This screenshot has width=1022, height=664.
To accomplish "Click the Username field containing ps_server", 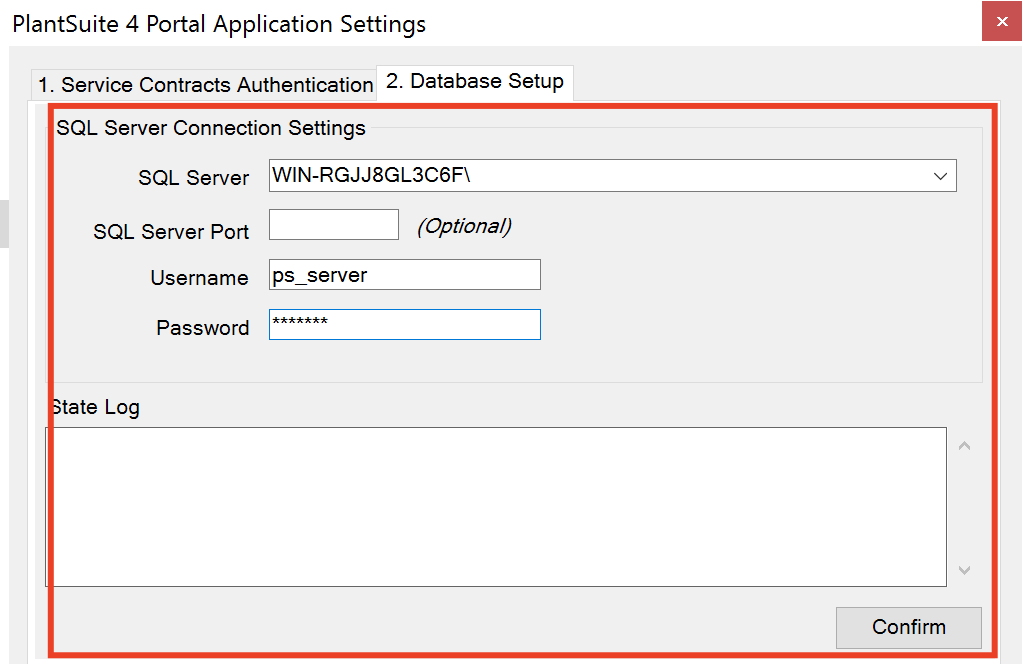I will click(404, 275).
